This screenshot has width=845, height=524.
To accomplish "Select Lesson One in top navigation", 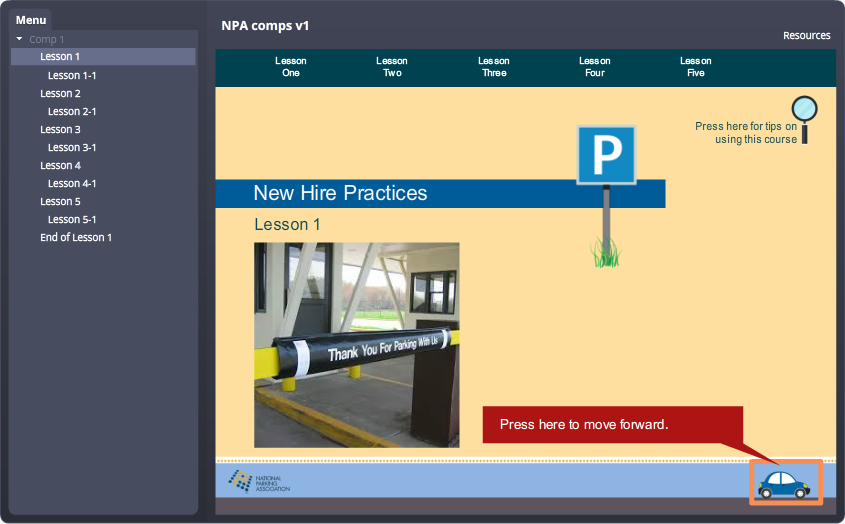I will tap(291, 67).
